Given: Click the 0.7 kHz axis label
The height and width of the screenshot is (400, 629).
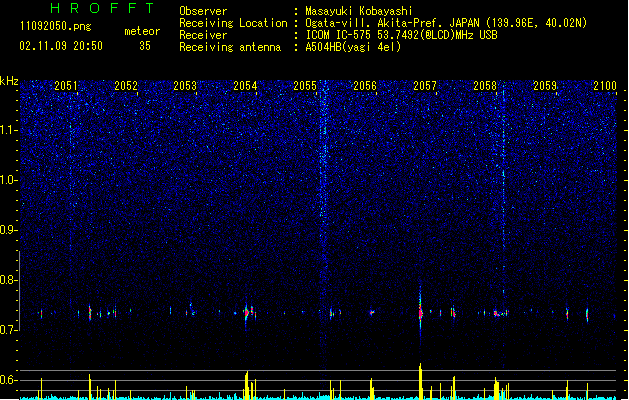Looking at the screenshot, I should 8,330.
